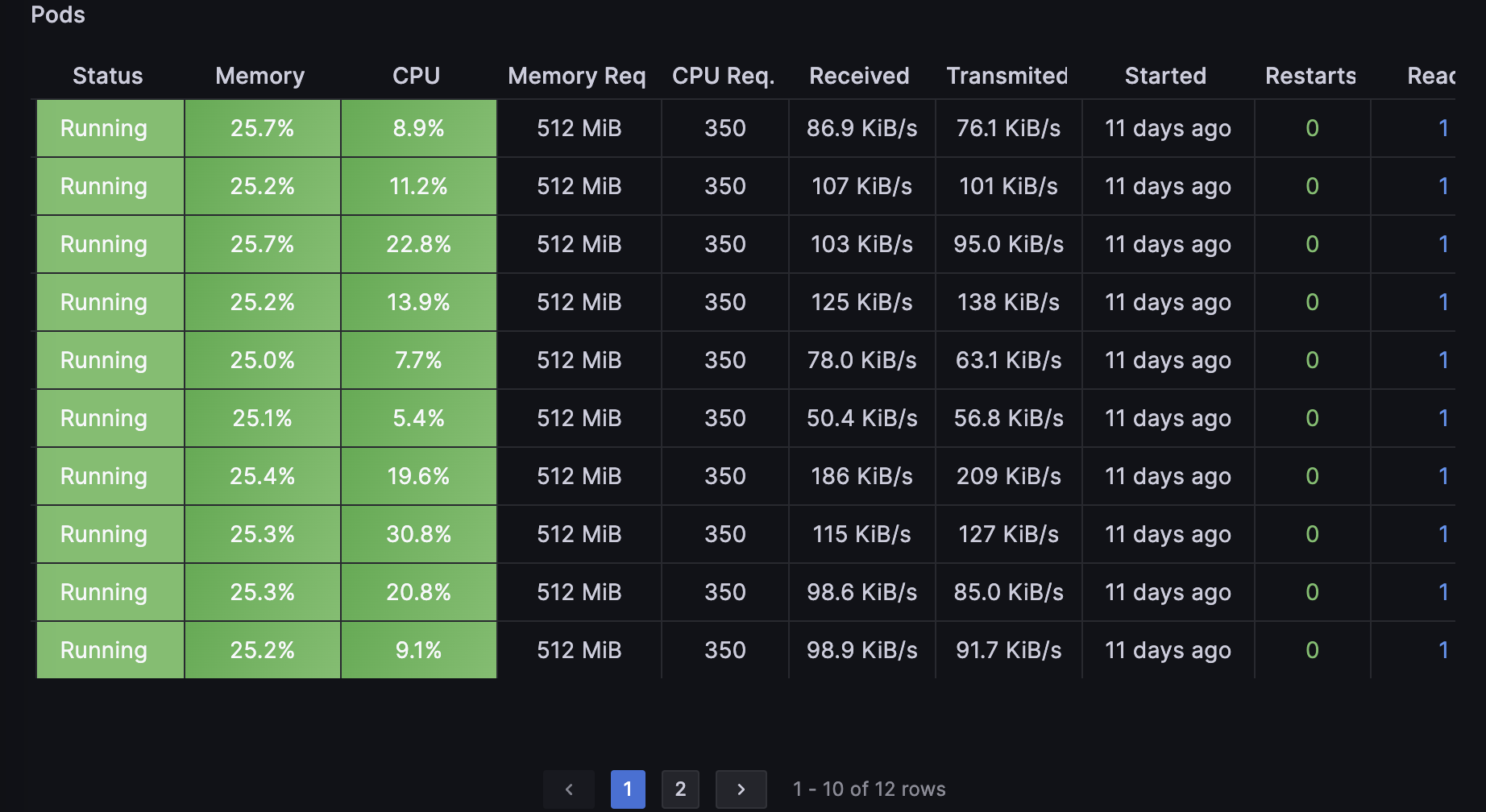Click the first row's Ready link value
Viewport: 1486px width, 812px height.
(1442, 128)
